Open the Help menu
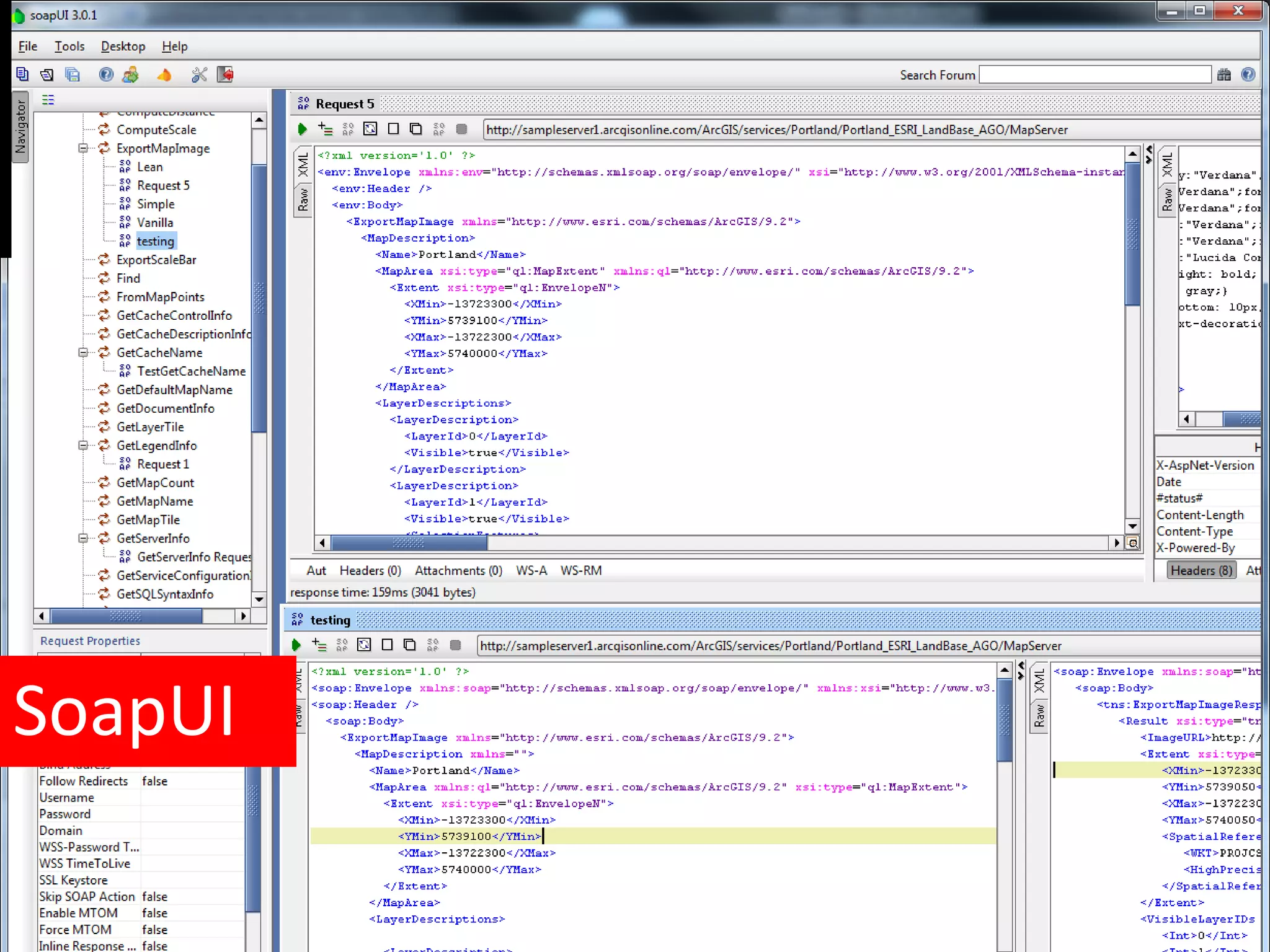Viewport: 1270px width, 952px height. click(175, 46)
